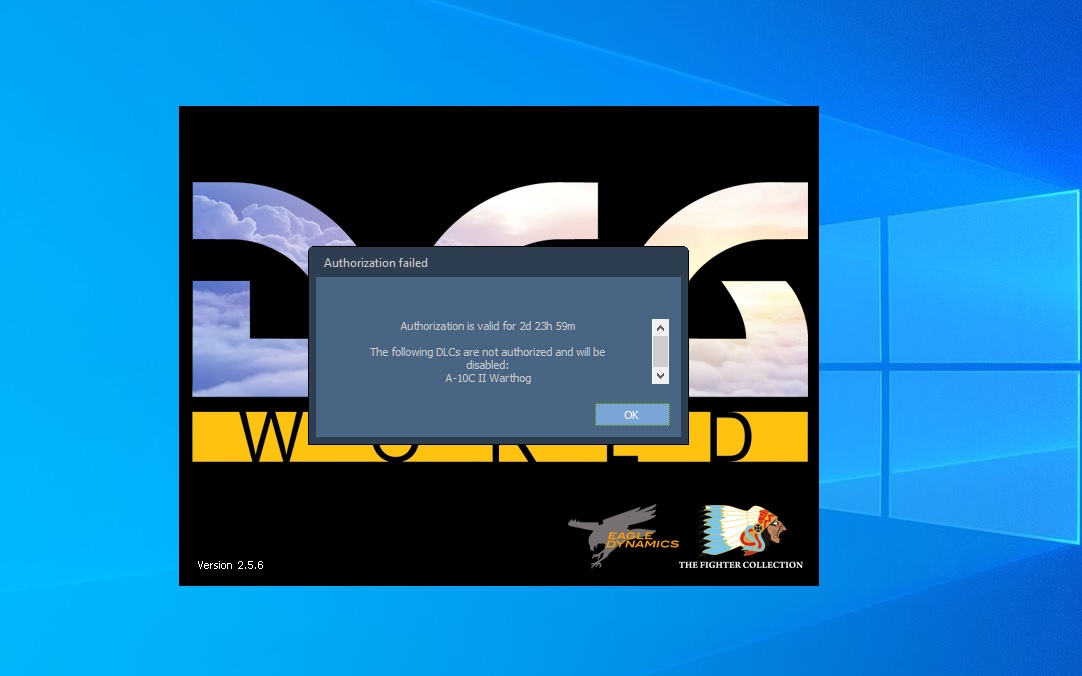Screen dimensions: 1082x676
Task: Click the EAGLE DYNAMICS yellow wordmark
Action: tap(642, 539)
